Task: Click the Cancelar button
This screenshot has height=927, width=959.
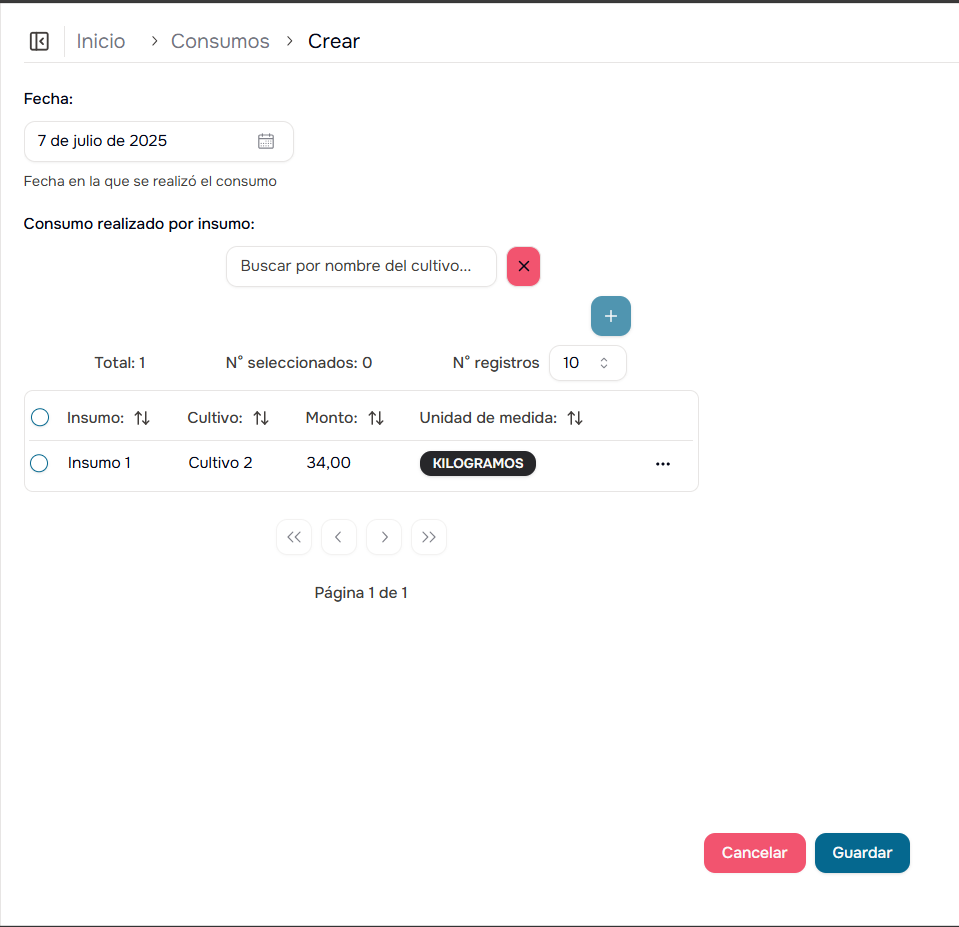Action: [x=754, y=853]
